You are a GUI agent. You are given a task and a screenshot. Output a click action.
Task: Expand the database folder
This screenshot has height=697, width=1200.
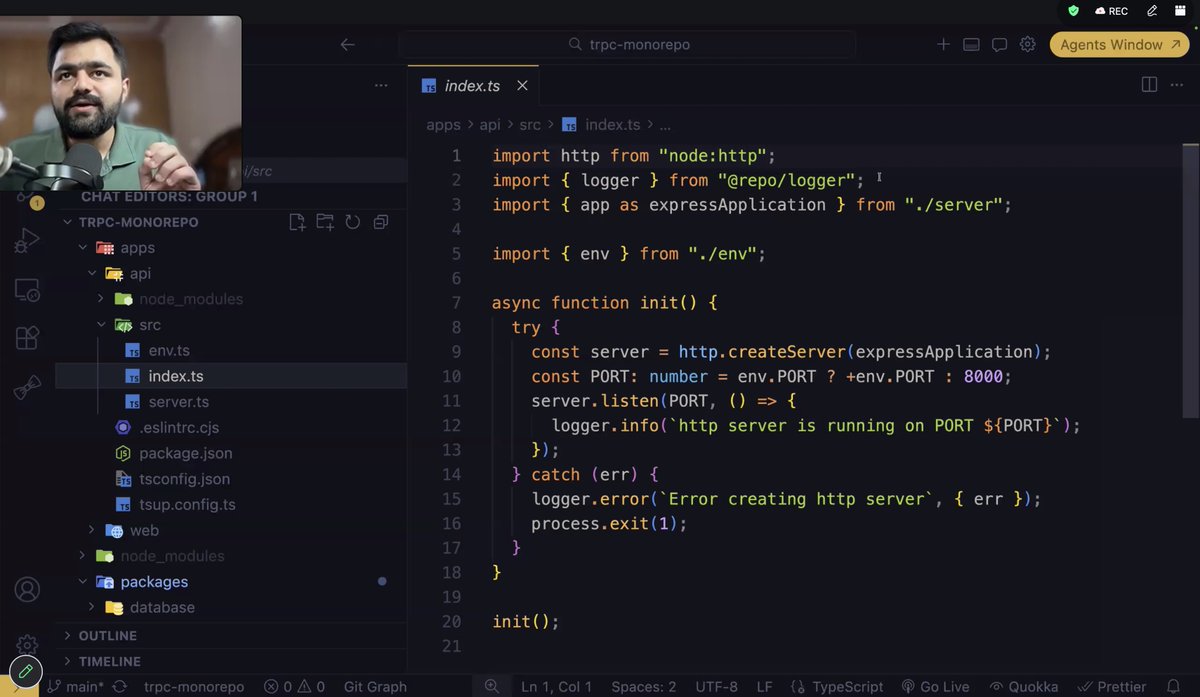(92, 607)
